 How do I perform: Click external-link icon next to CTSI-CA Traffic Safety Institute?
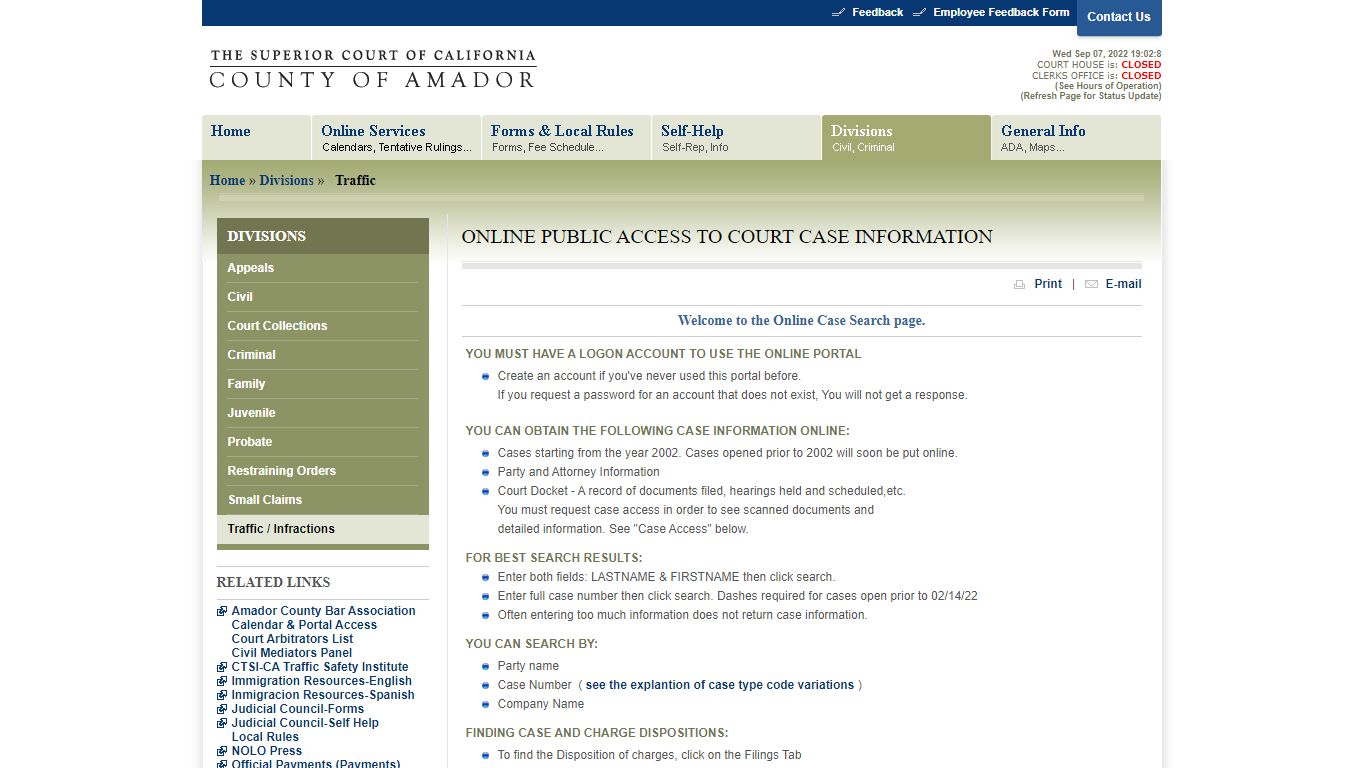pos(222,667)
